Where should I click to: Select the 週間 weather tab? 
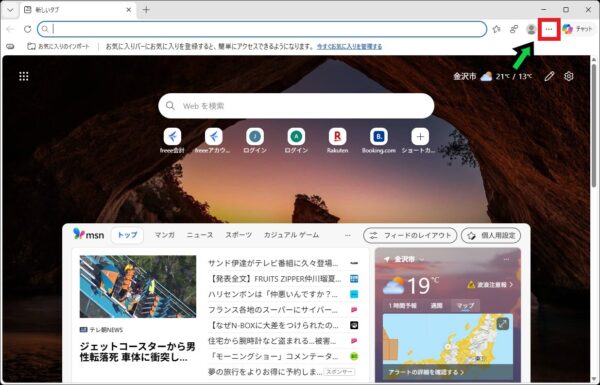tap(436, 305)
